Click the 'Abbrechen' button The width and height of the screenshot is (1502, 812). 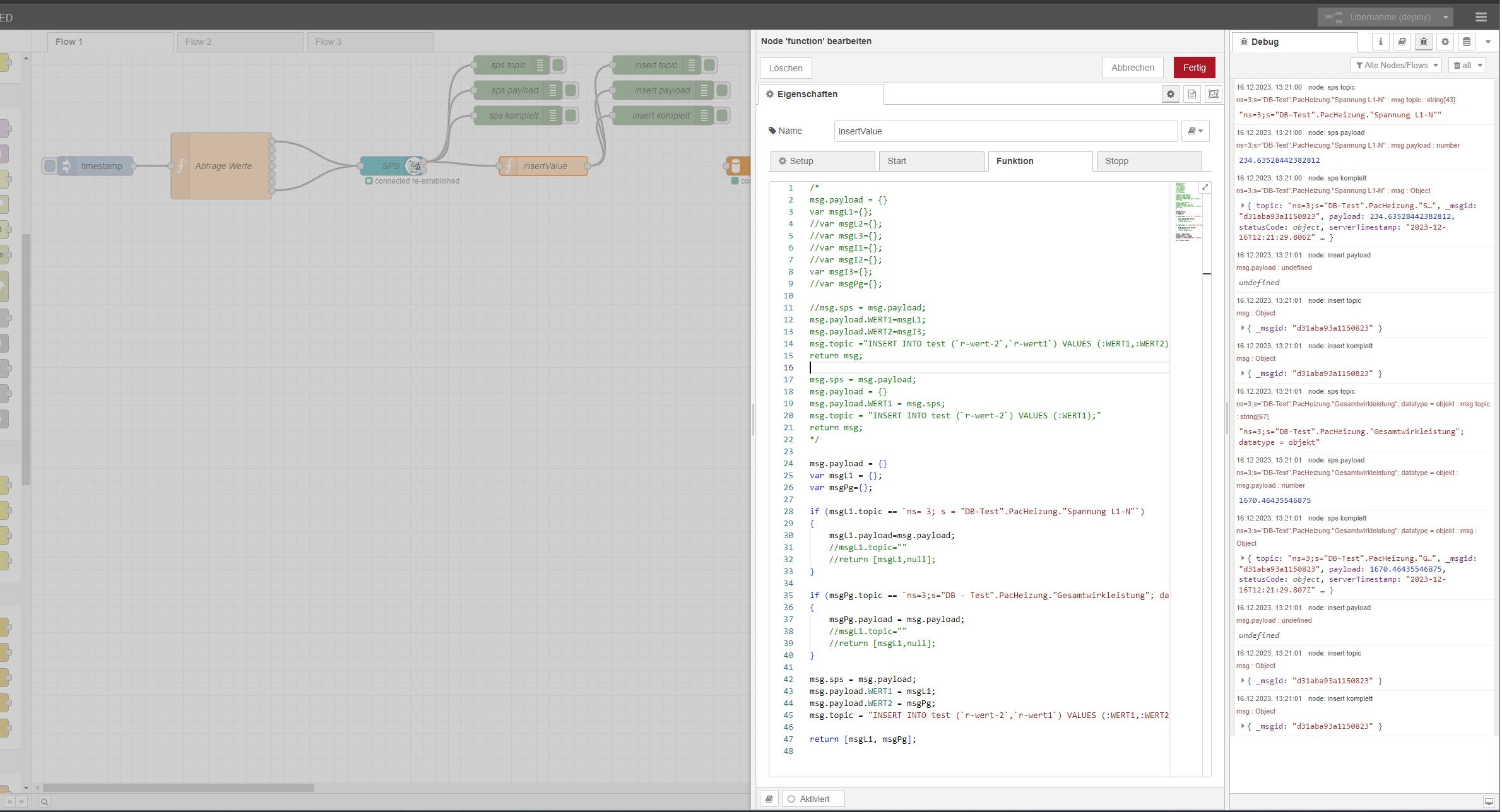point(1133,68)
